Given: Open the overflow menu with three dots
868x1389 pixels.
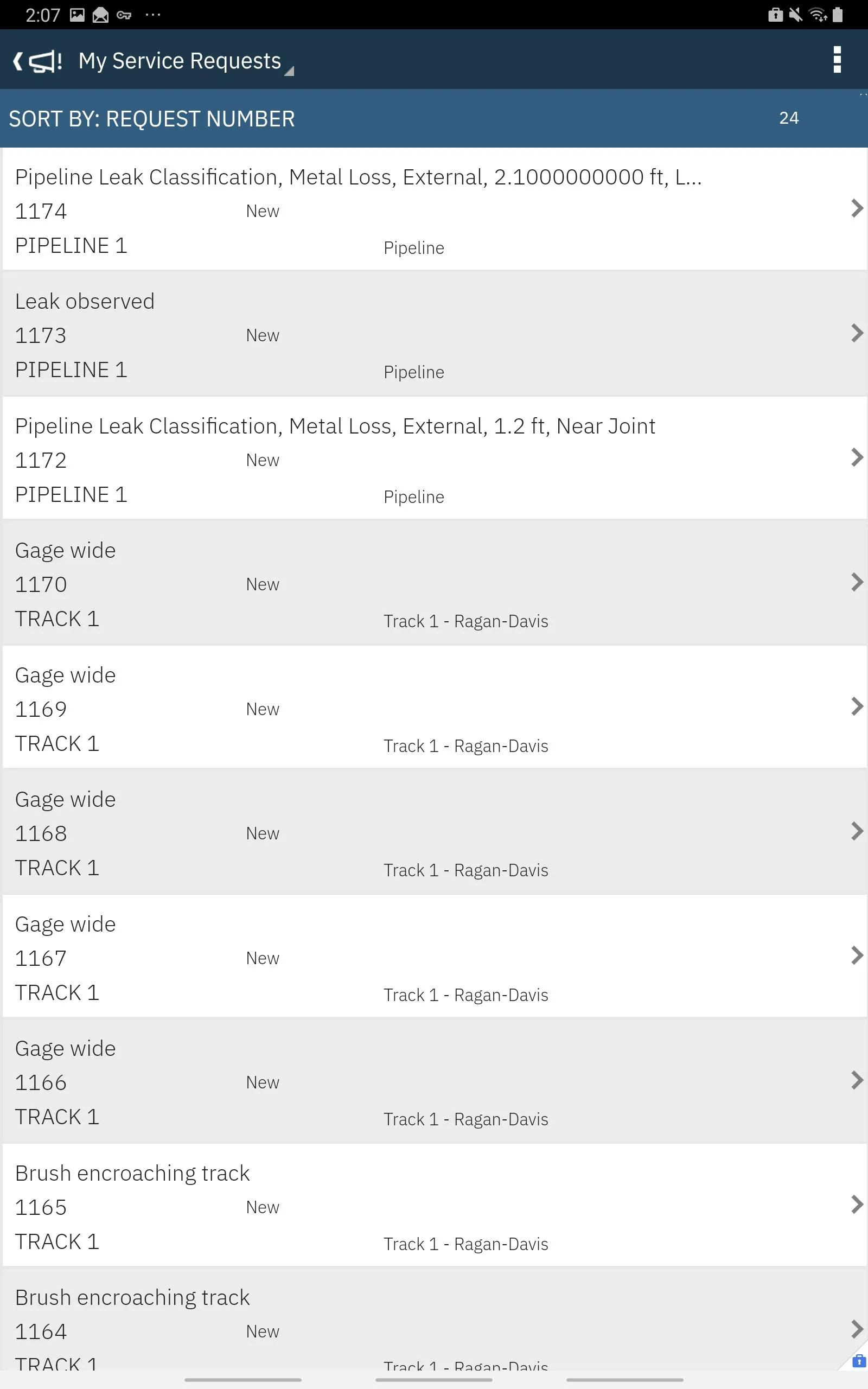Looking at the screenshot, I should tap(838, 59).
